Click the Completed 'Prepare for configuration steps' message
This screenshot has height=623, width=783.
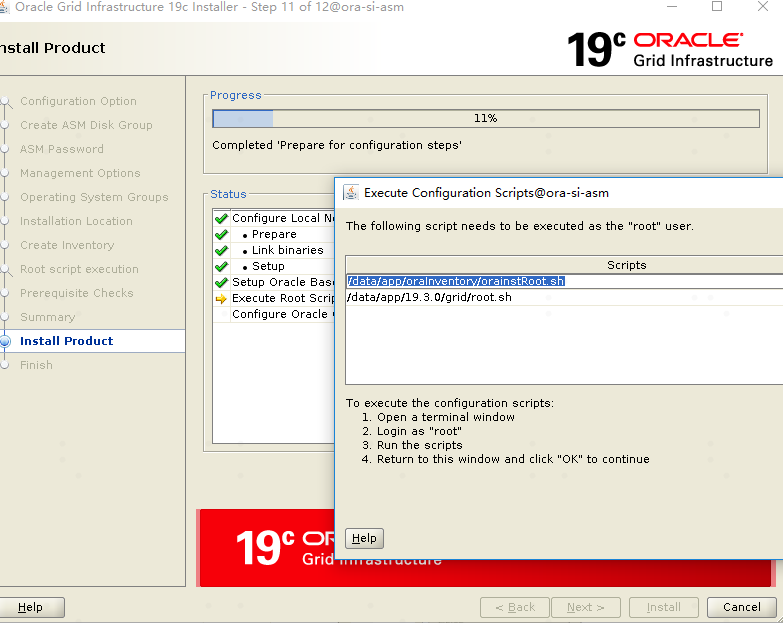pyautogui.click(x=337, y=145)
